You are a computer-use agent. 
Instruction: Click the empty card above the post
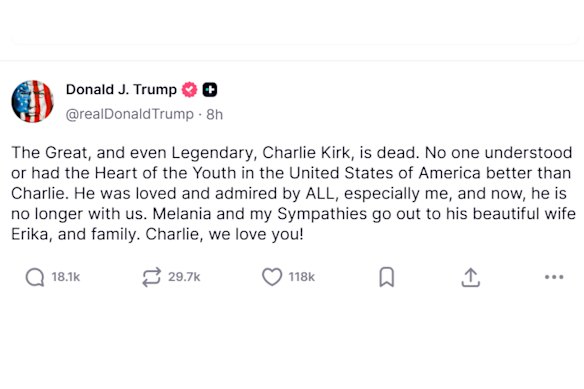pyautogui.click(x=294, y=22)
